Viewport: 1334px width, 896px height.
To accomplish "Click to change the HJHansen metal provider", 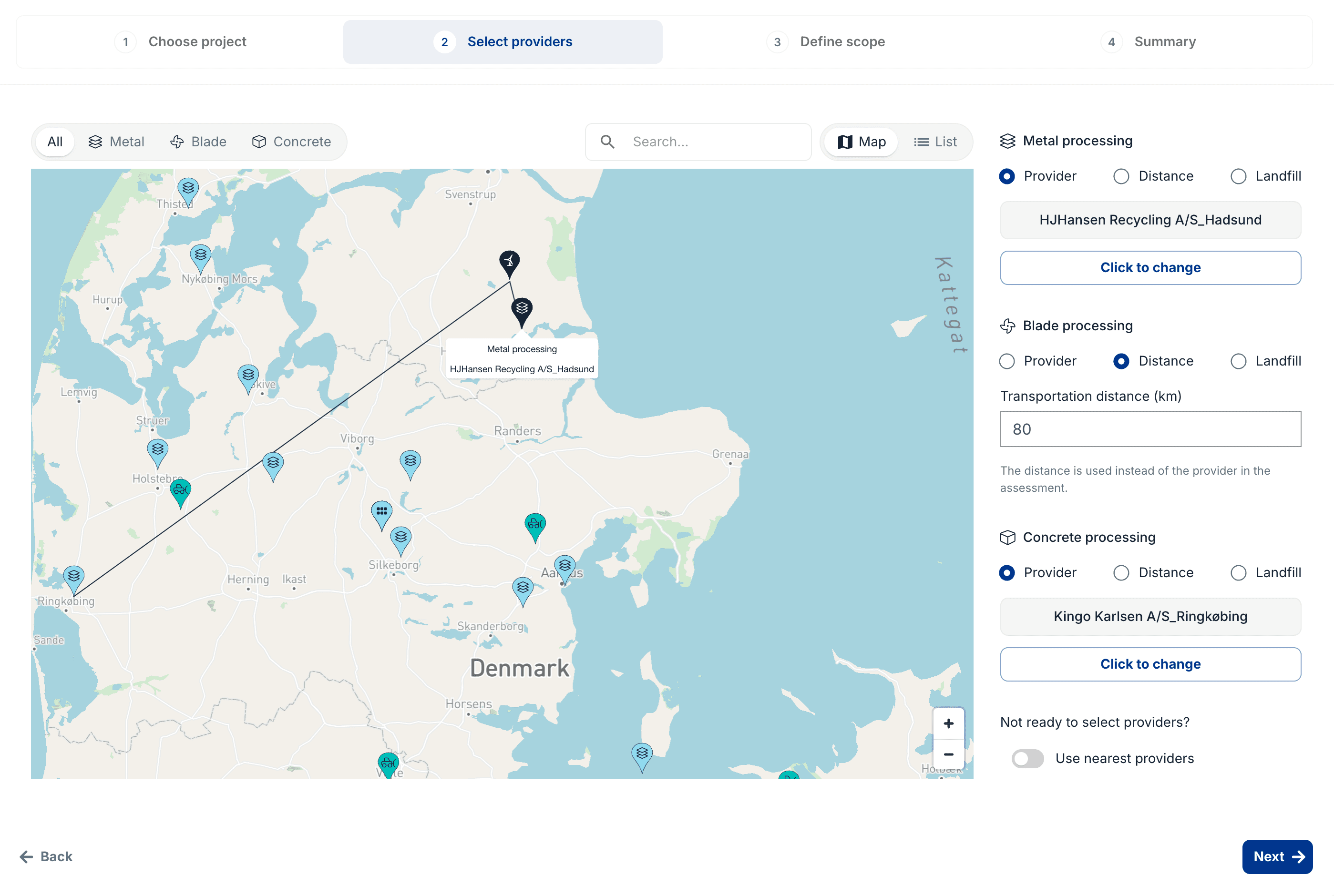I will 1149,267.
